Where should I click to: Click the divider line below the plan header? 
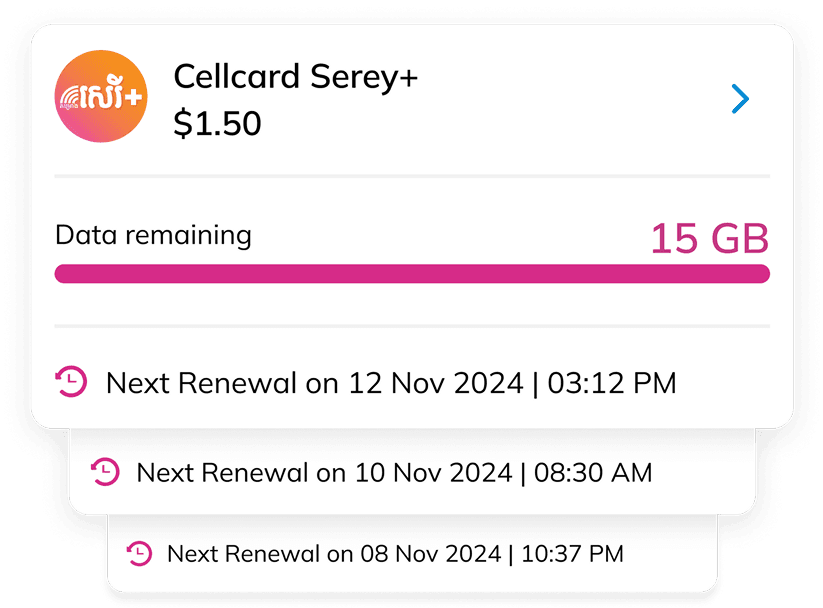click(411, 176)
